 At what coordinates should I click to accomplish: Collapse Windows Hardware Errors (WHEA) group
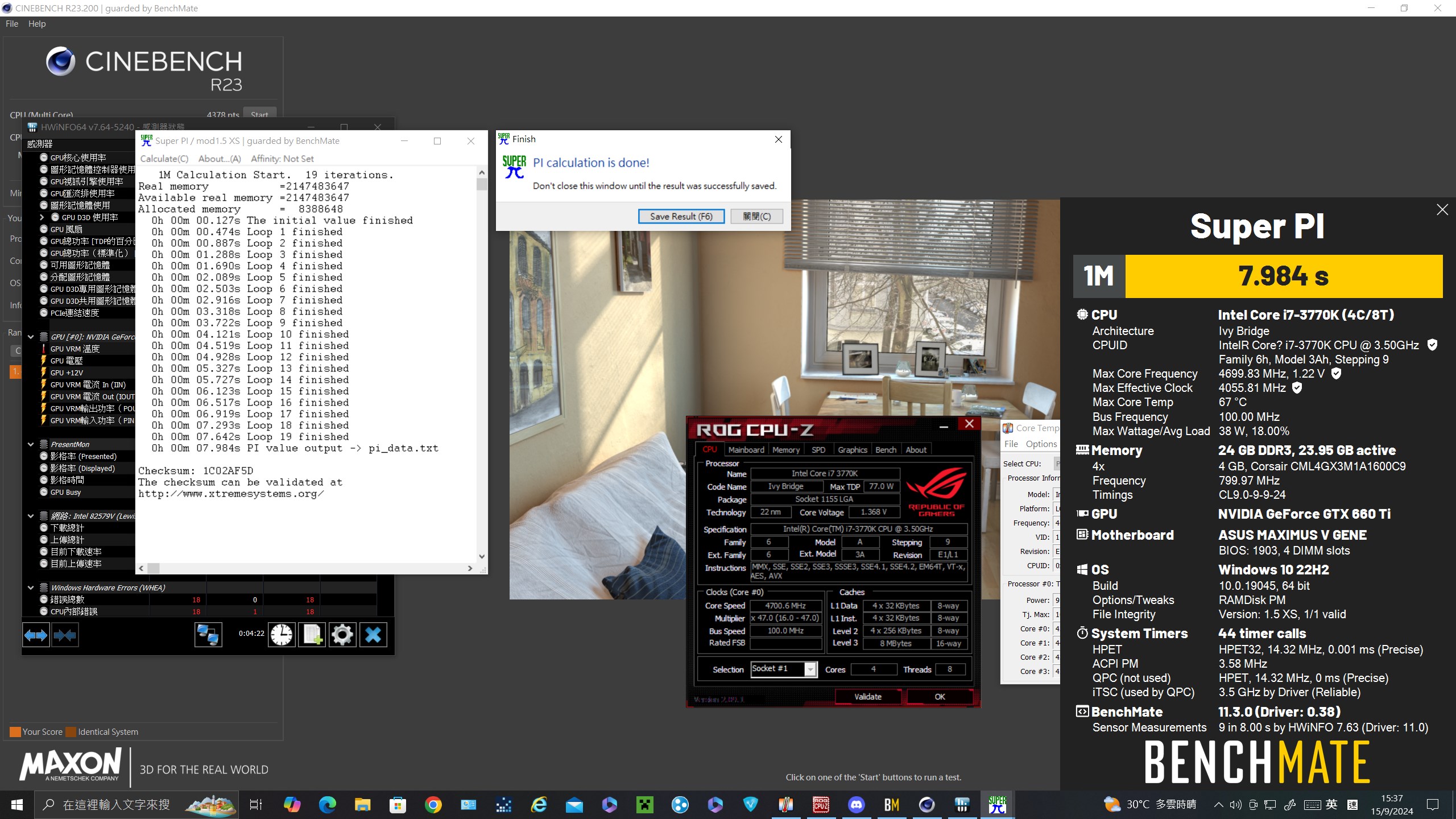point(31,588)
